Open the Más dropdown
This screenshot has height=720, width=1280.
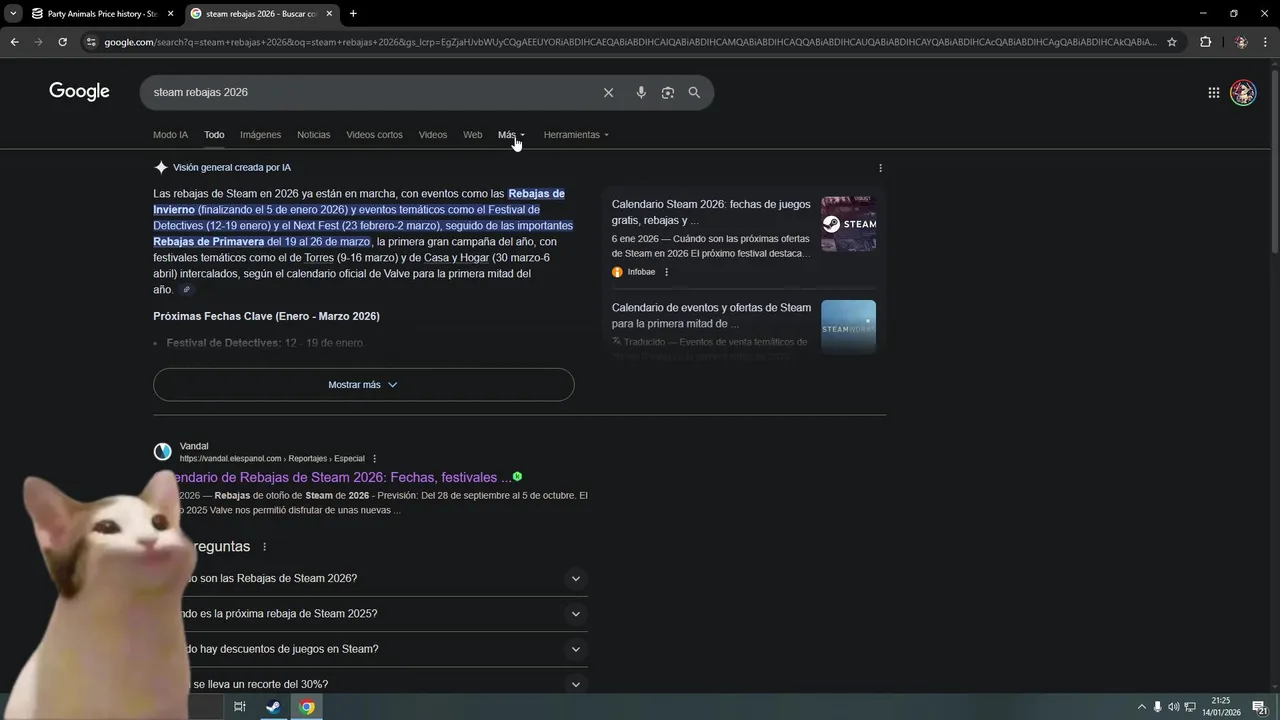tap(511, 135)
